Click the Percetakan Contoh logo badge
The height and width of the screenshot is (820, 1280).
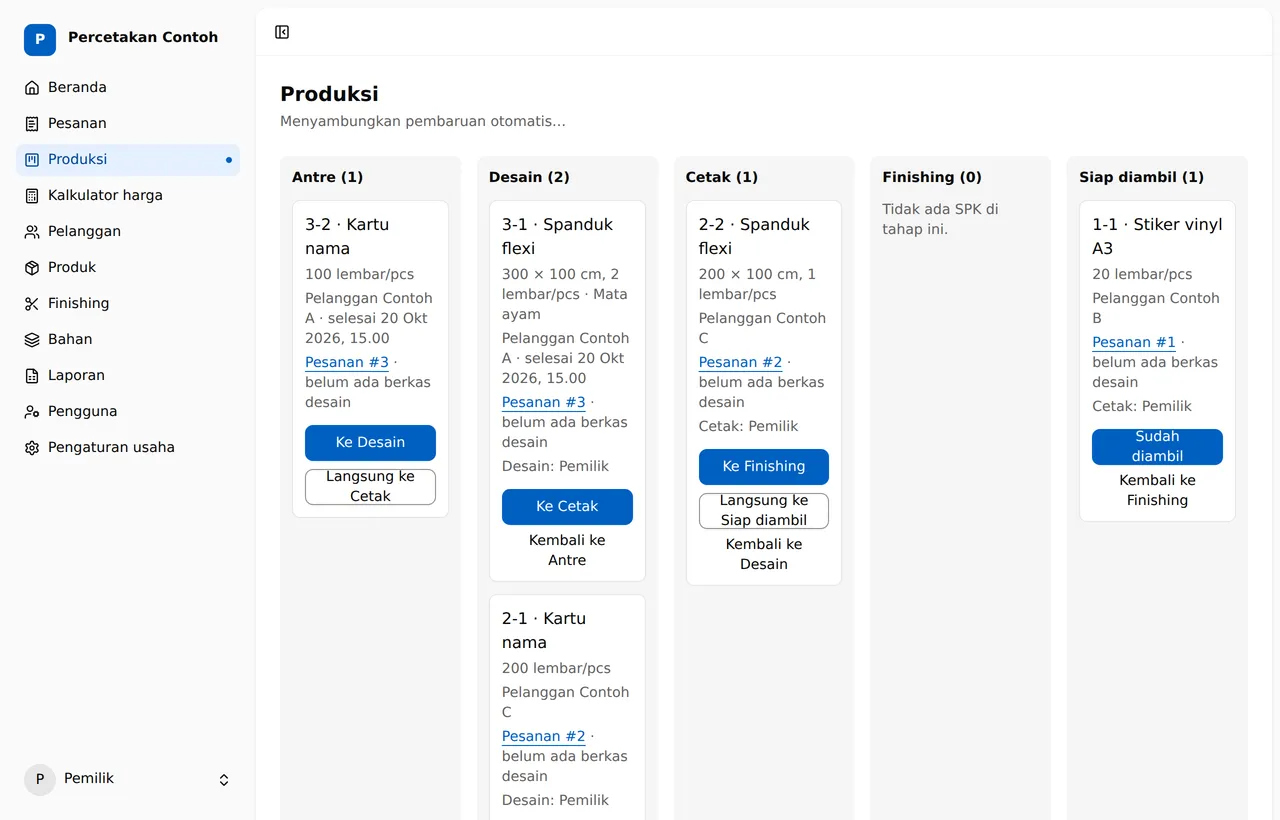click(x=40, y=40)
